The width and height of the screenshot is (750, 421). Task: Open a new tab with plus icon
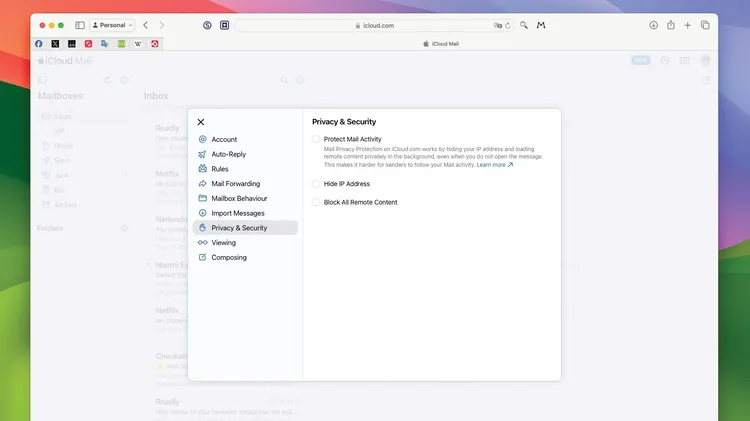(x=687, y=25)
